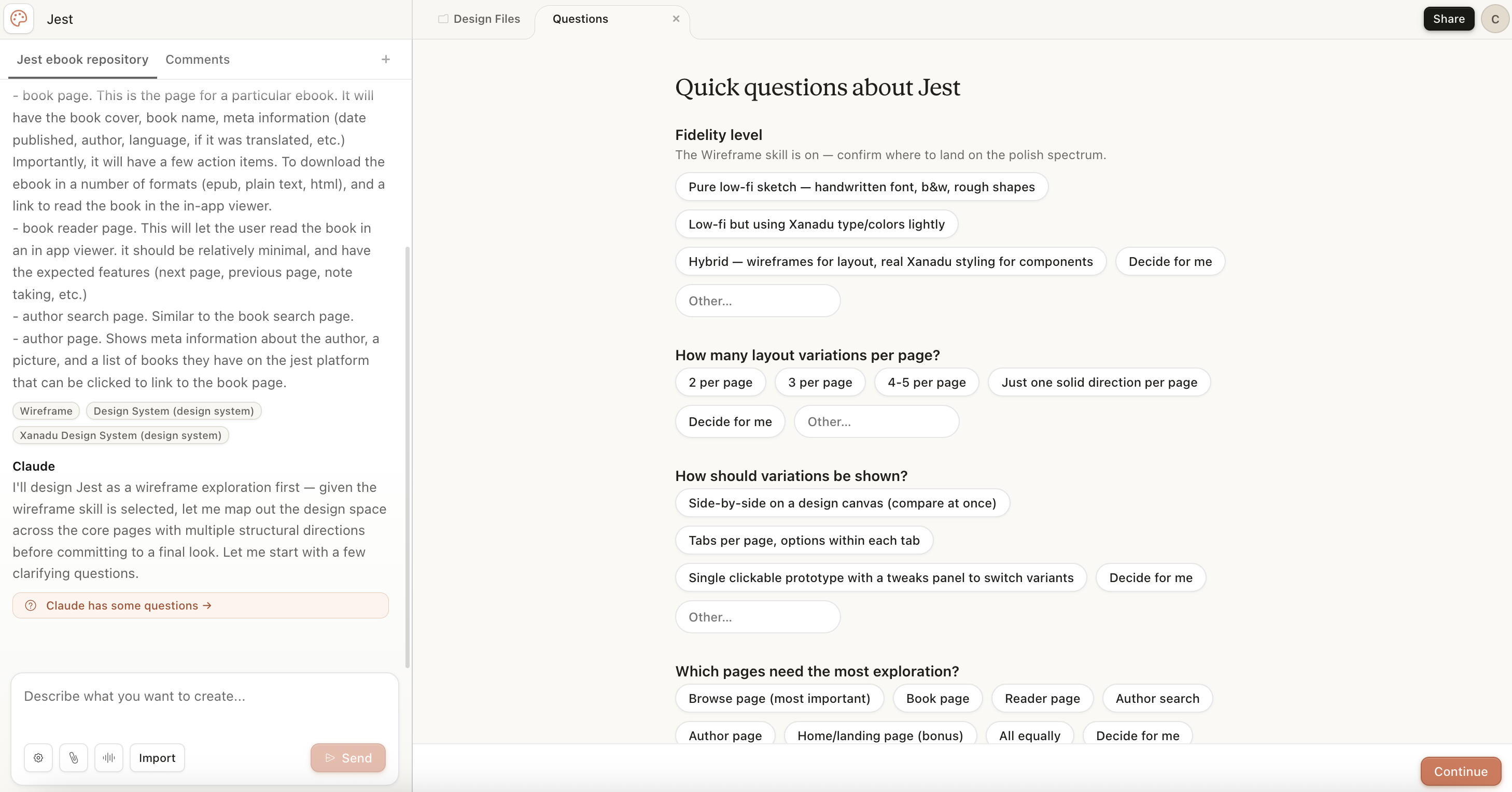Image resolution: width=1512 pixels, height=792 pixels.
Task: Click the Jest project title
Action: point(60,19)
